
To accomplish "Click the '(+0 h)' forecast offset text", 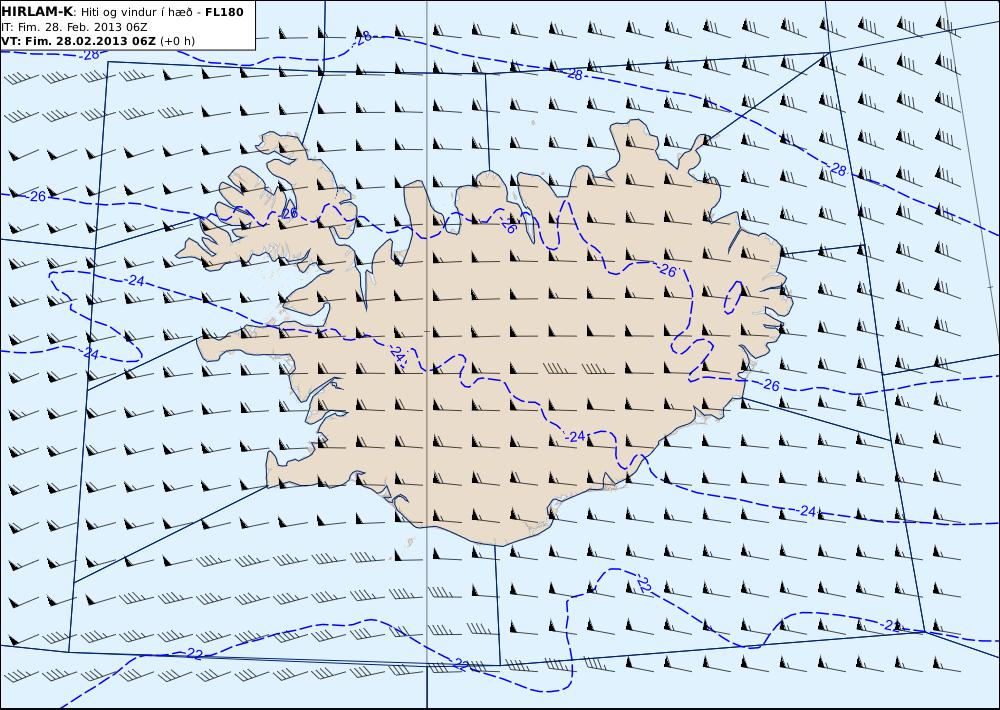I will (x=177, y=41).
